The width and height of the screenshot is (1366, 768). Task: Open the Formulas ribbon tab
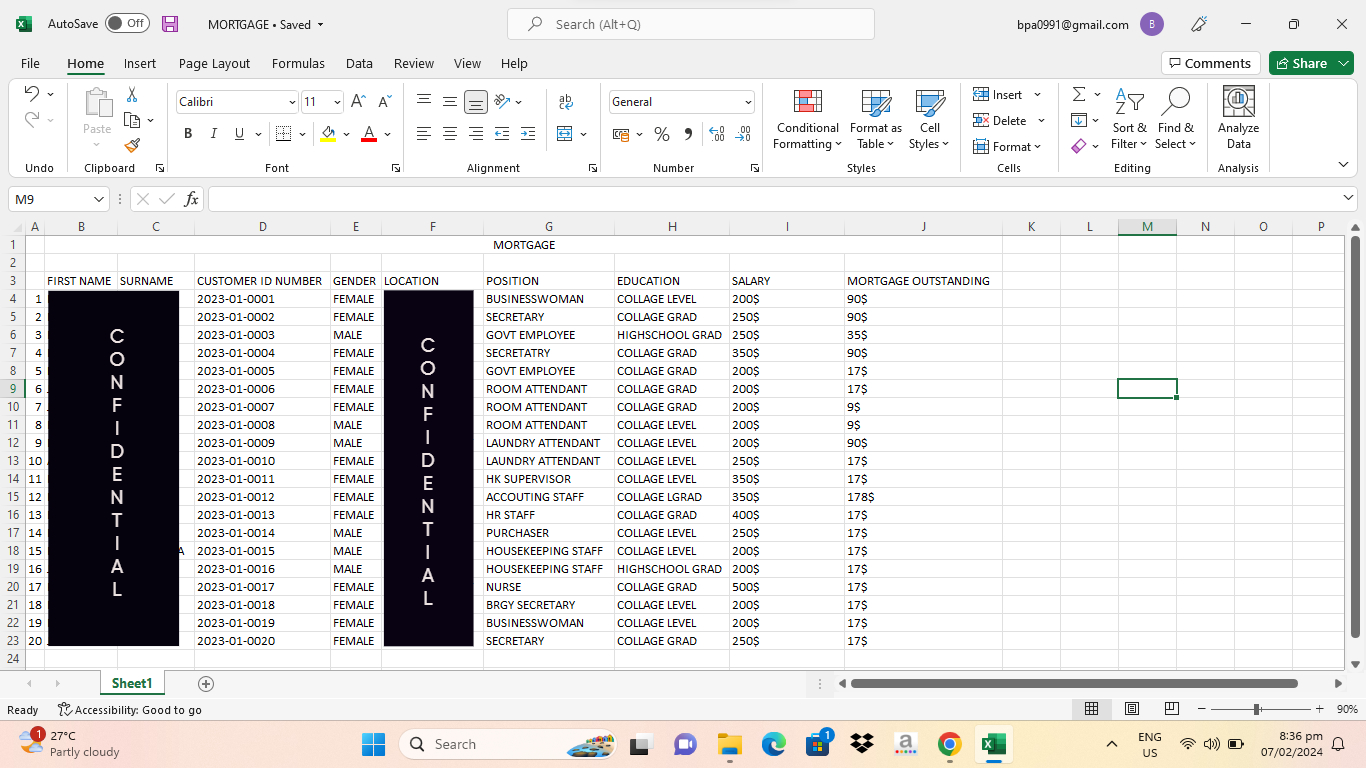(298, 63)
